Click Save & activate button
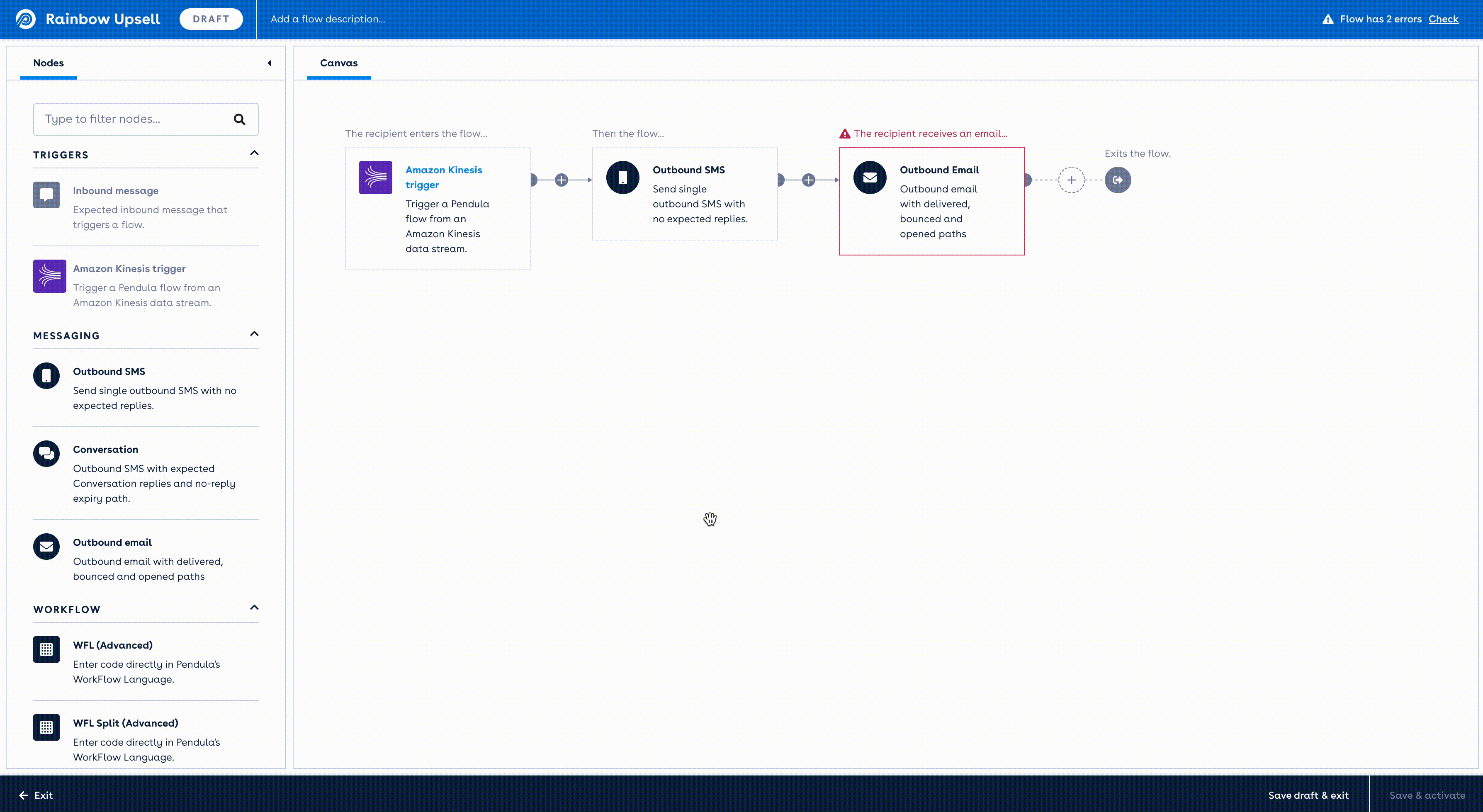Screen dimensions: 1483x812 click(x=1427, y=795)
